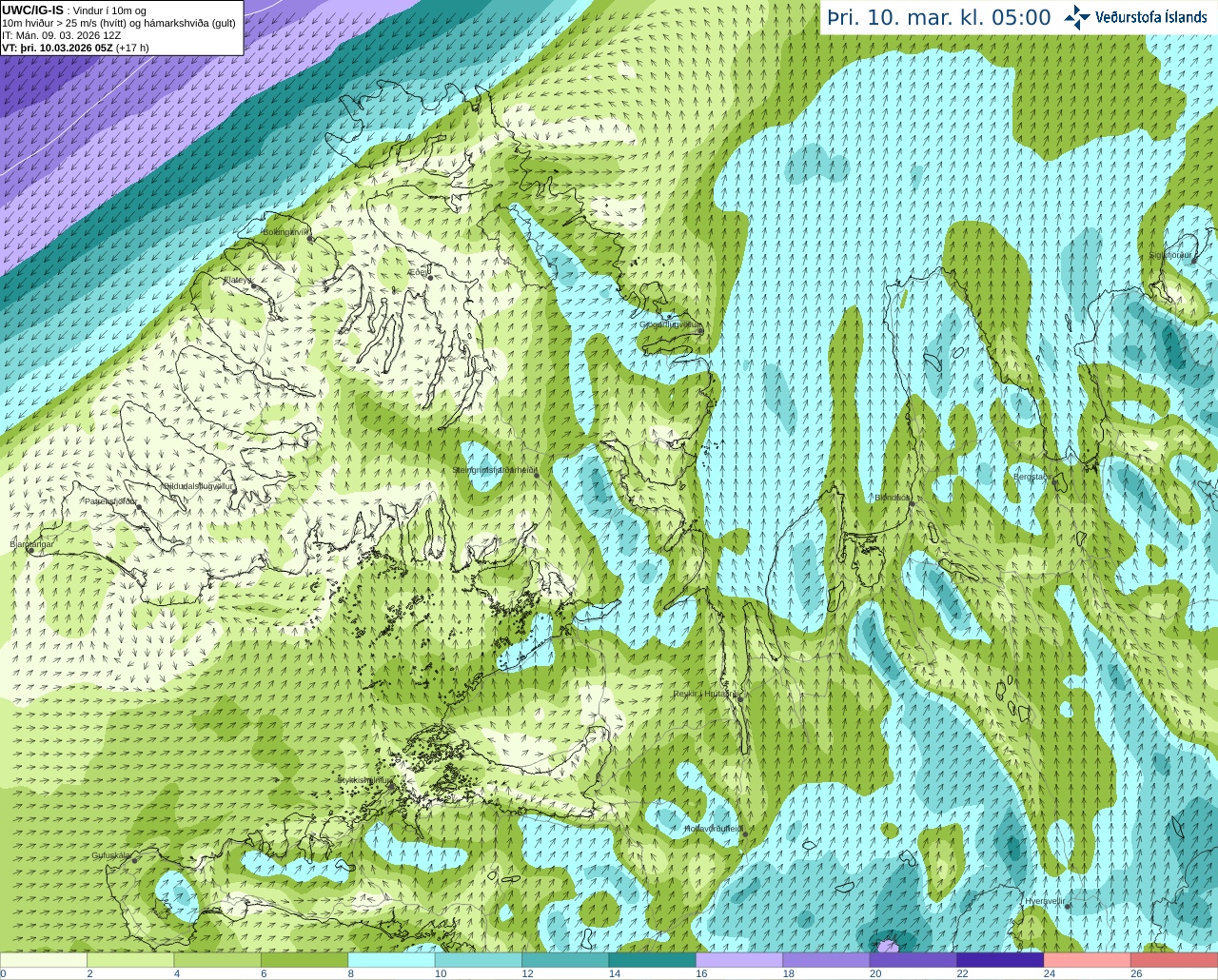Click the Veðurstofa Íslands logo
The height and width of the screenshot is (980, 1218).
1135,17
